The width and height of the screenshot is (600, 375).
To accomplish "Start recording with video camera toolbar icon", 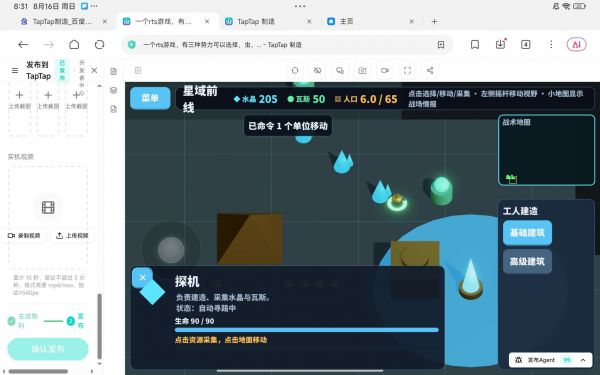I will (385, 70).
